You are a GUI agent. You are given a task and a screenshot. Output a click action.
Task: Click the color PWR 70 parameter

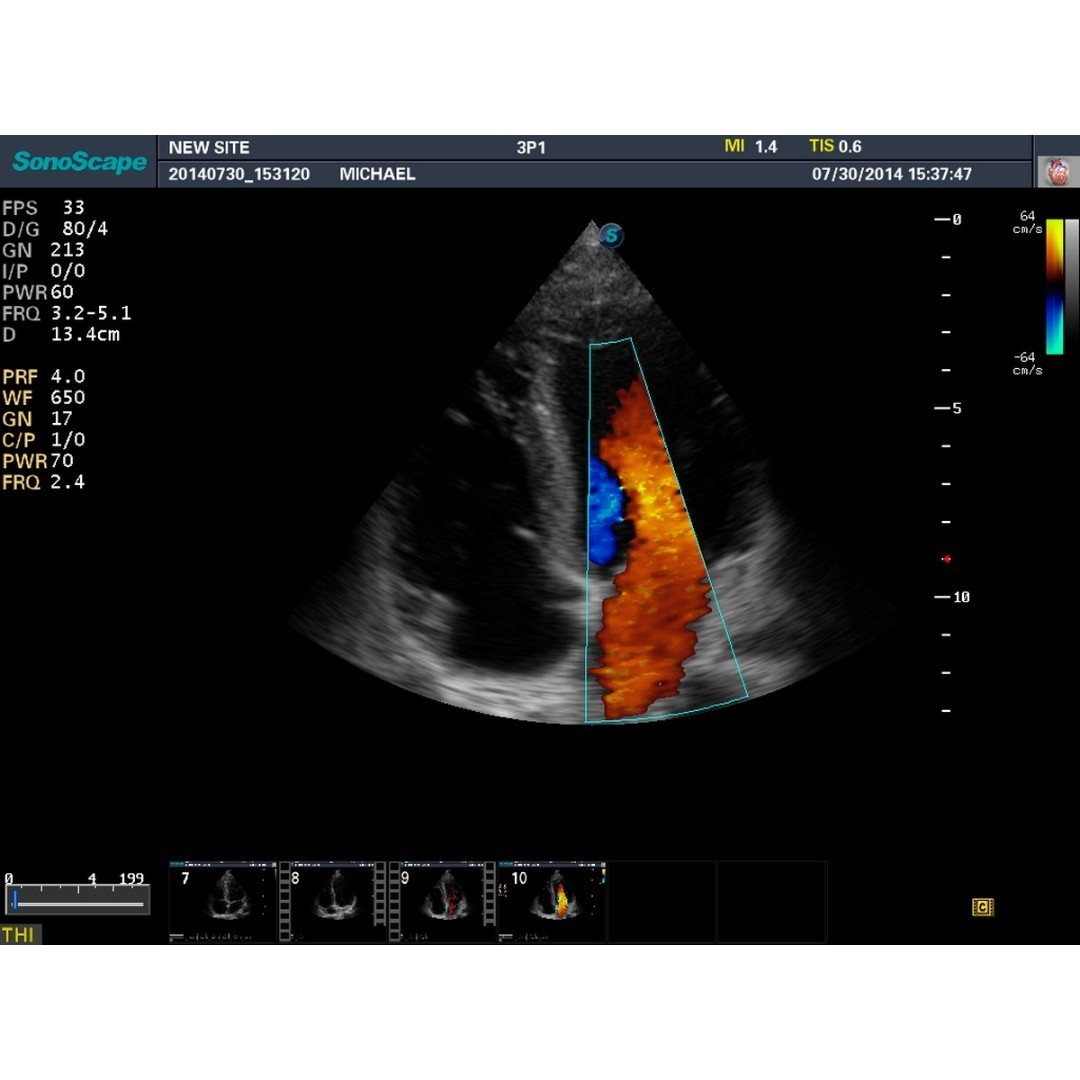[x=38, y=461]
